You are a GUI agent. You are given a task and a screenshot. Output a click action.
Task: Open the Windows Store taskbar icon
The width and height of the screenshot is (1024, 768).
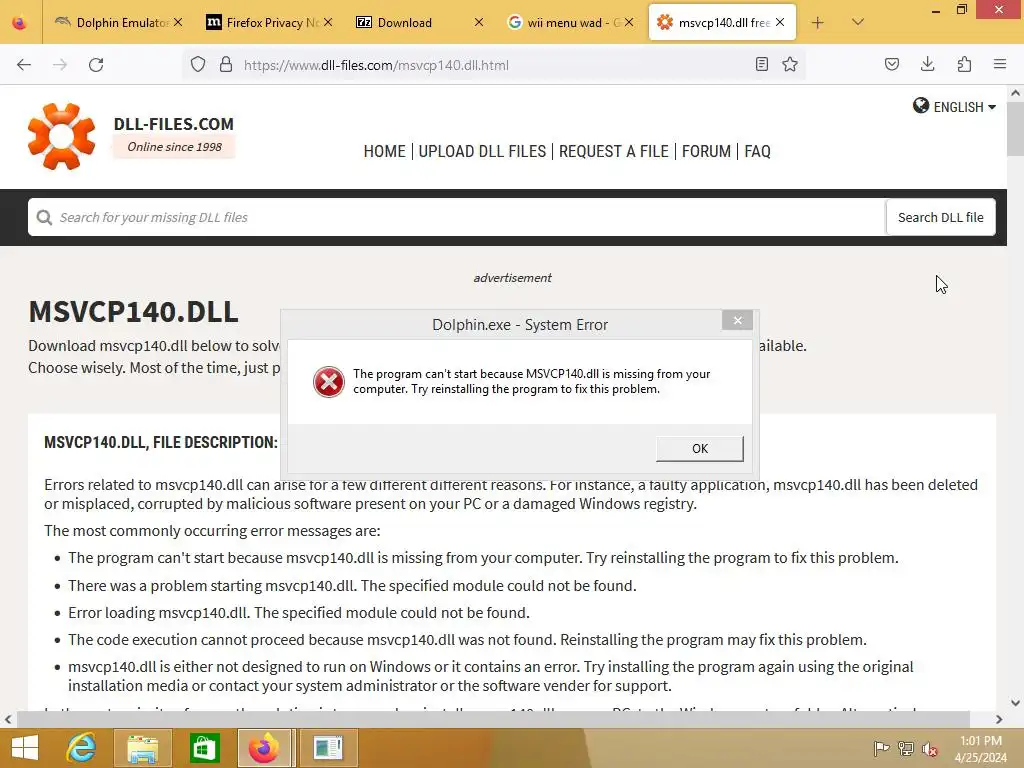pos(204,748)
